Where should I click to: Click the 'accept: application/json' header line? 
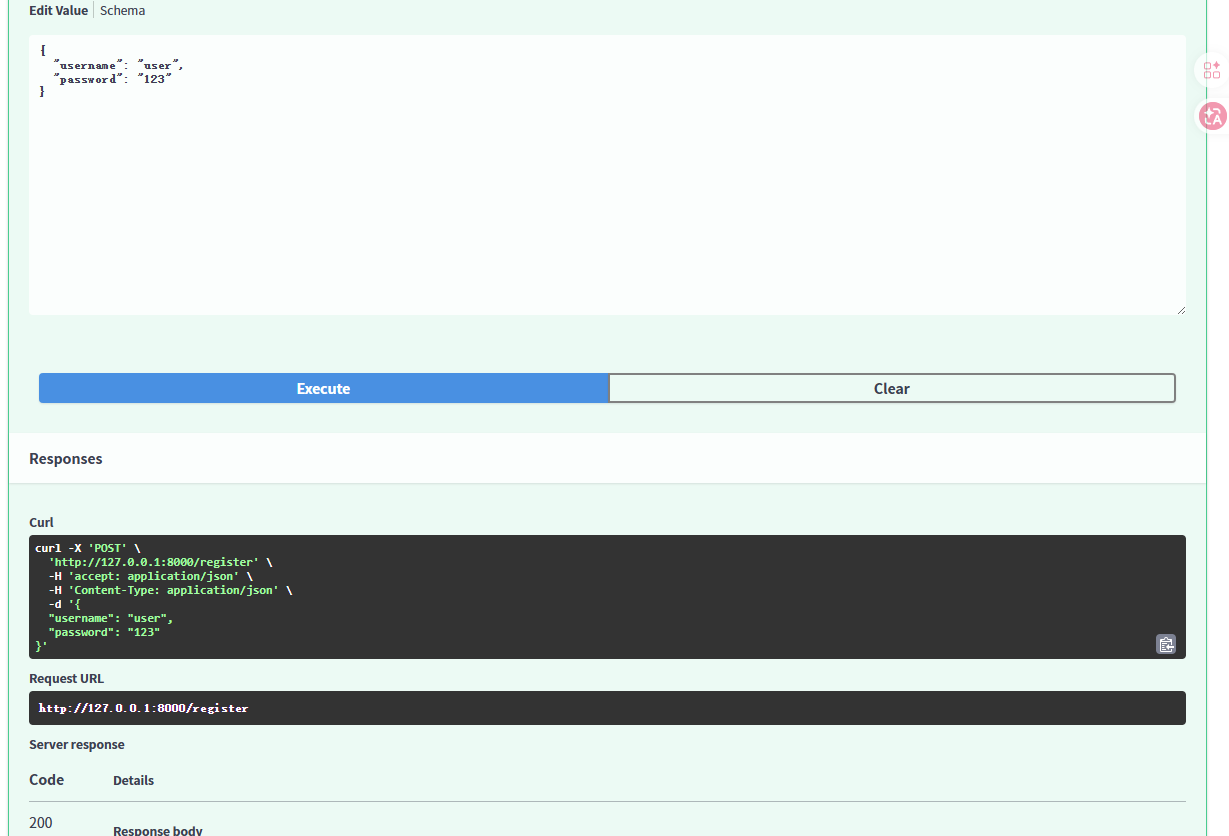pos(150,576)
